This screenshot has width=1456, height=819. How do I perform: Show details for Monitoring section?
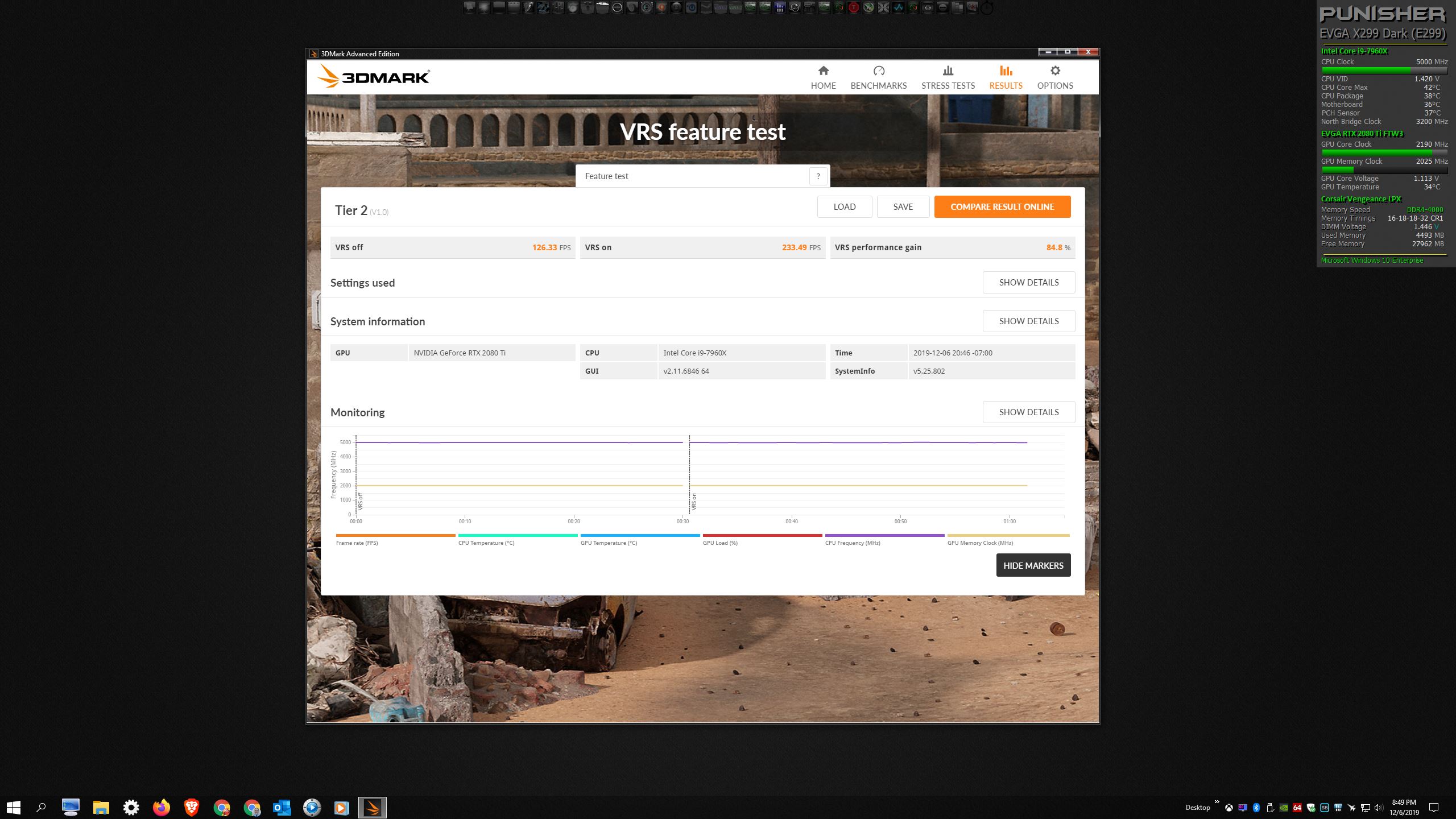coord(1028,412)
